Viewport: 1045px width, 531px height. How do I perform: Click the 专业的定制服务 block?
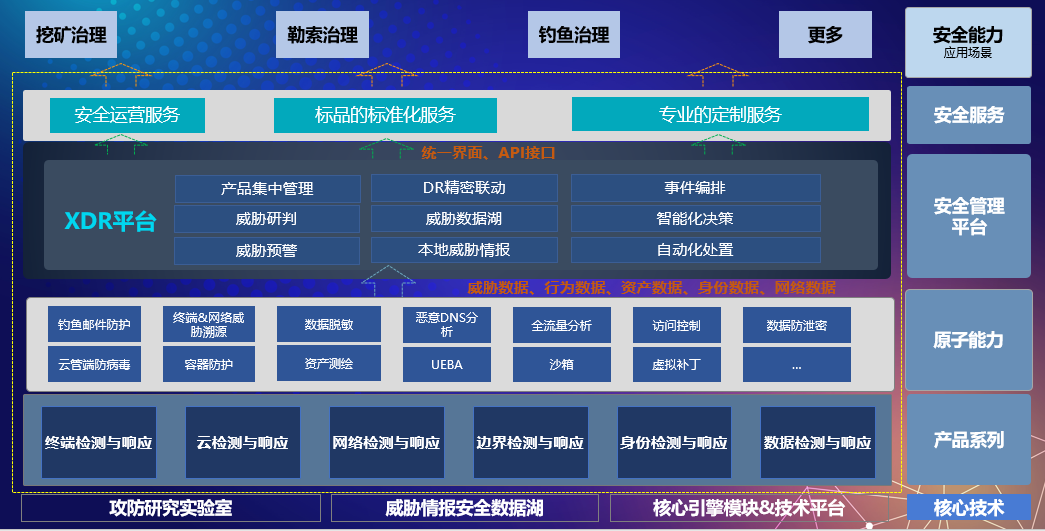(720, 115)
